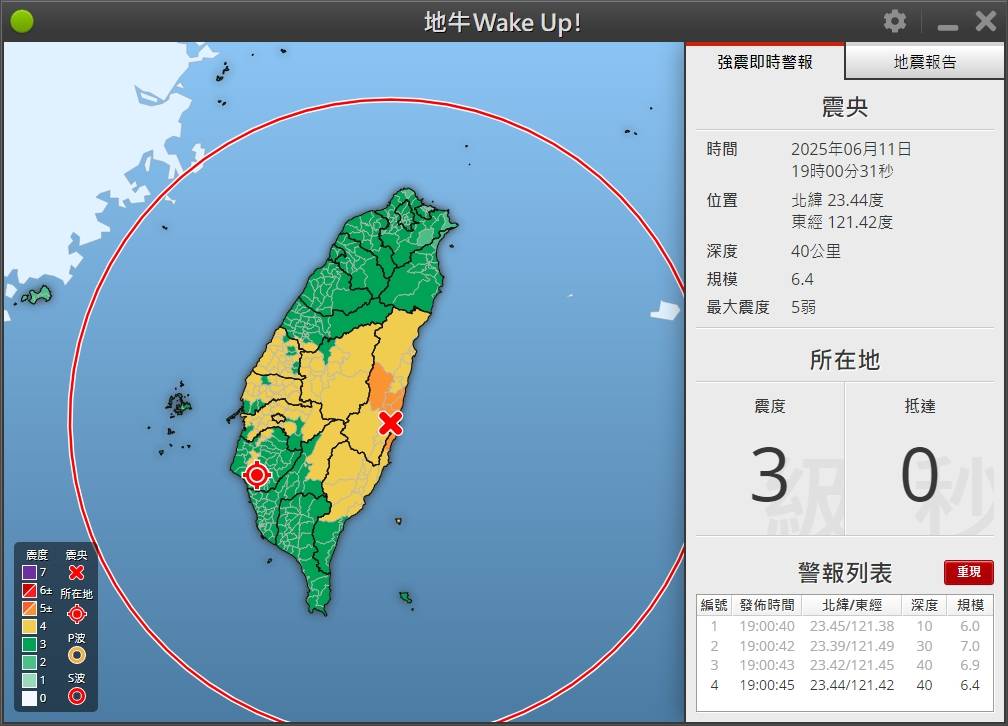Select alert row 3 issued at 19:00:43
Image resolution: width=1008 pixels, height=726 pixels.
[845, 665]
